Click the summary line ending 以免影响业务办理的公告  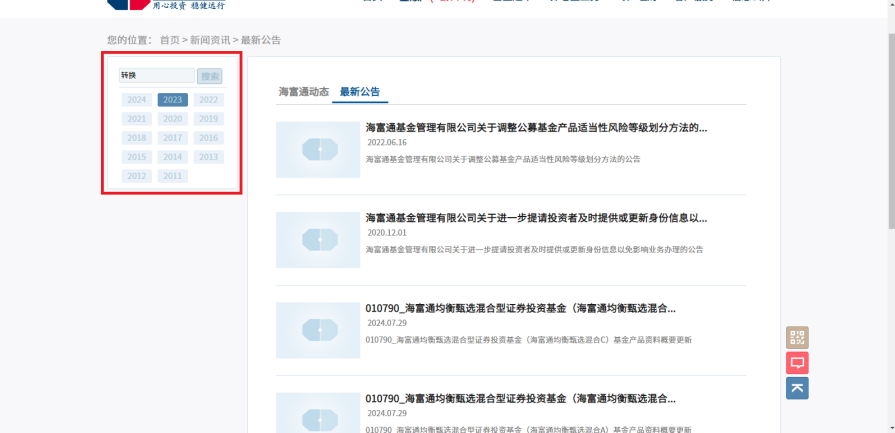pos(534,249)
